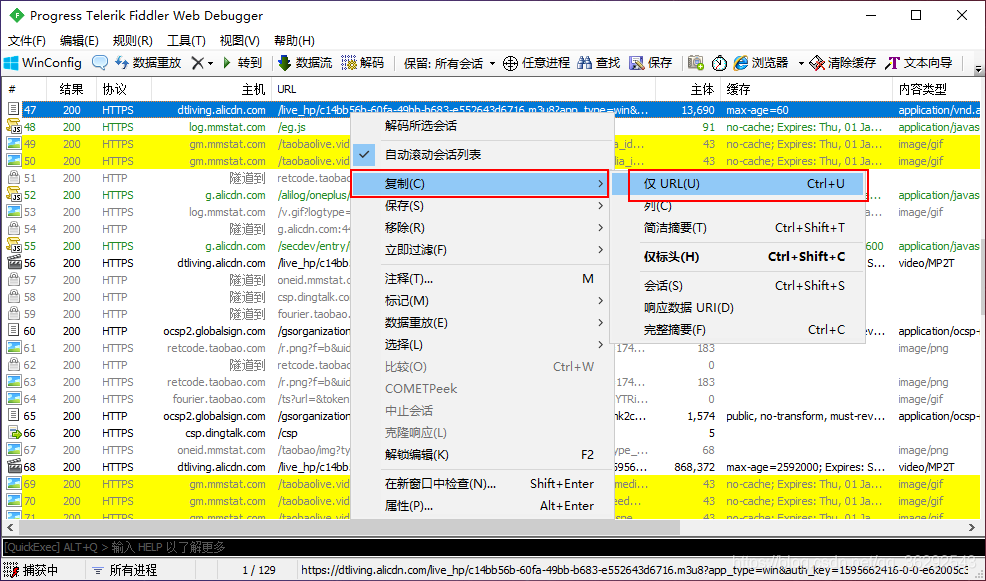Choose 解锁编辑(K) in context menu
Screen dimensions: 986x581
point(482,455)
